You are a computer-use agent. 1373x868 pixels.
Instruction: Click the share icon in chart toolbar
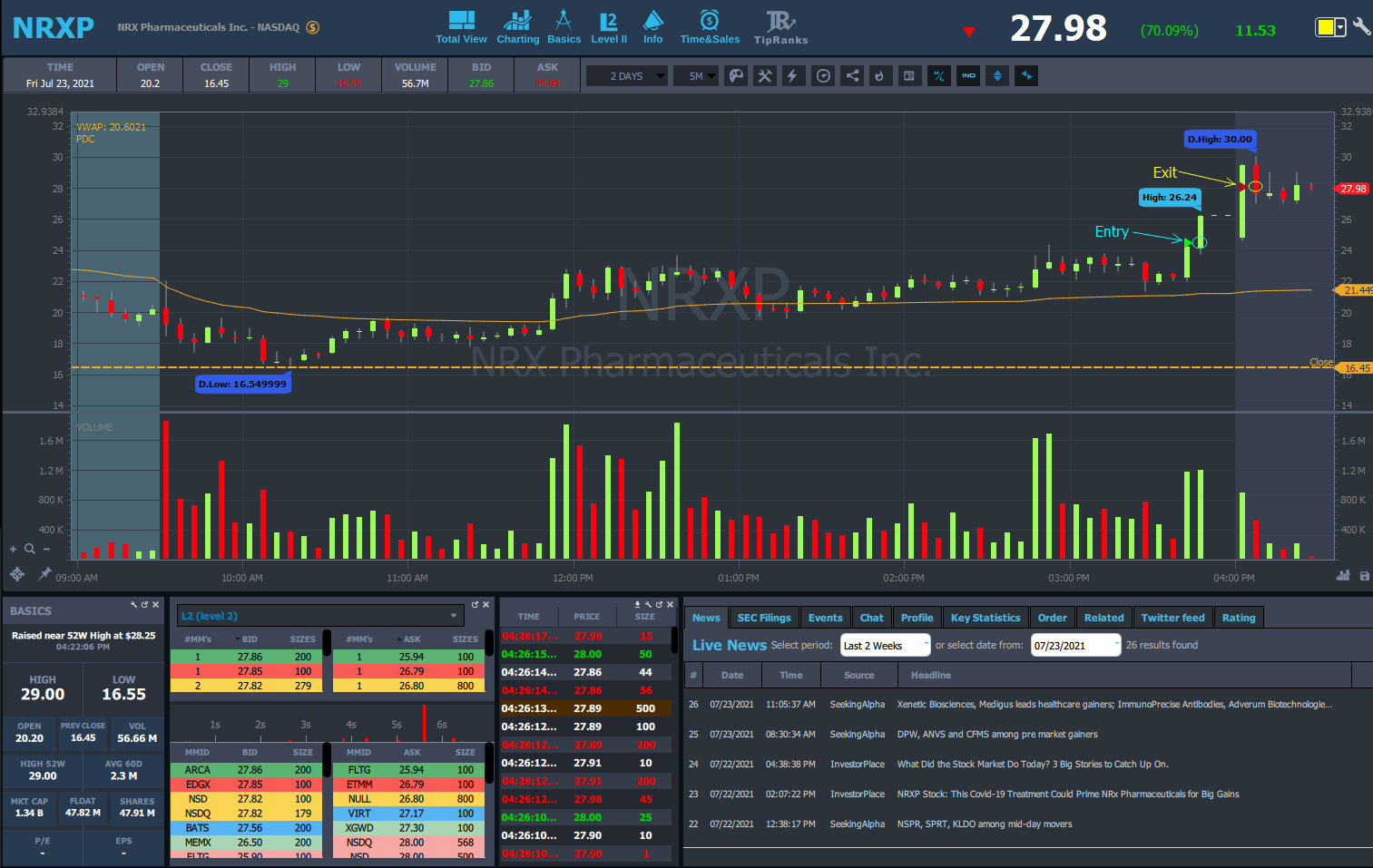coord(852,76)
